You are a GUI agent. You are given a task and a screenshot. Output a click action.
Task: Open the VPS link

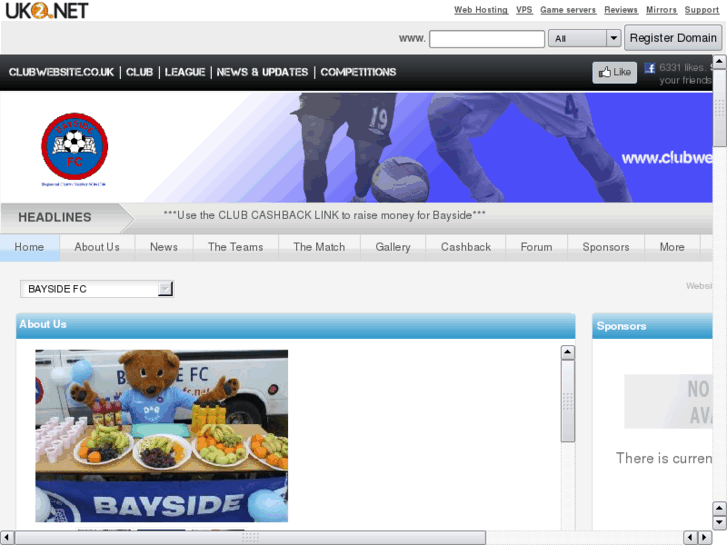pyautogui.click(x=524, y=10)
